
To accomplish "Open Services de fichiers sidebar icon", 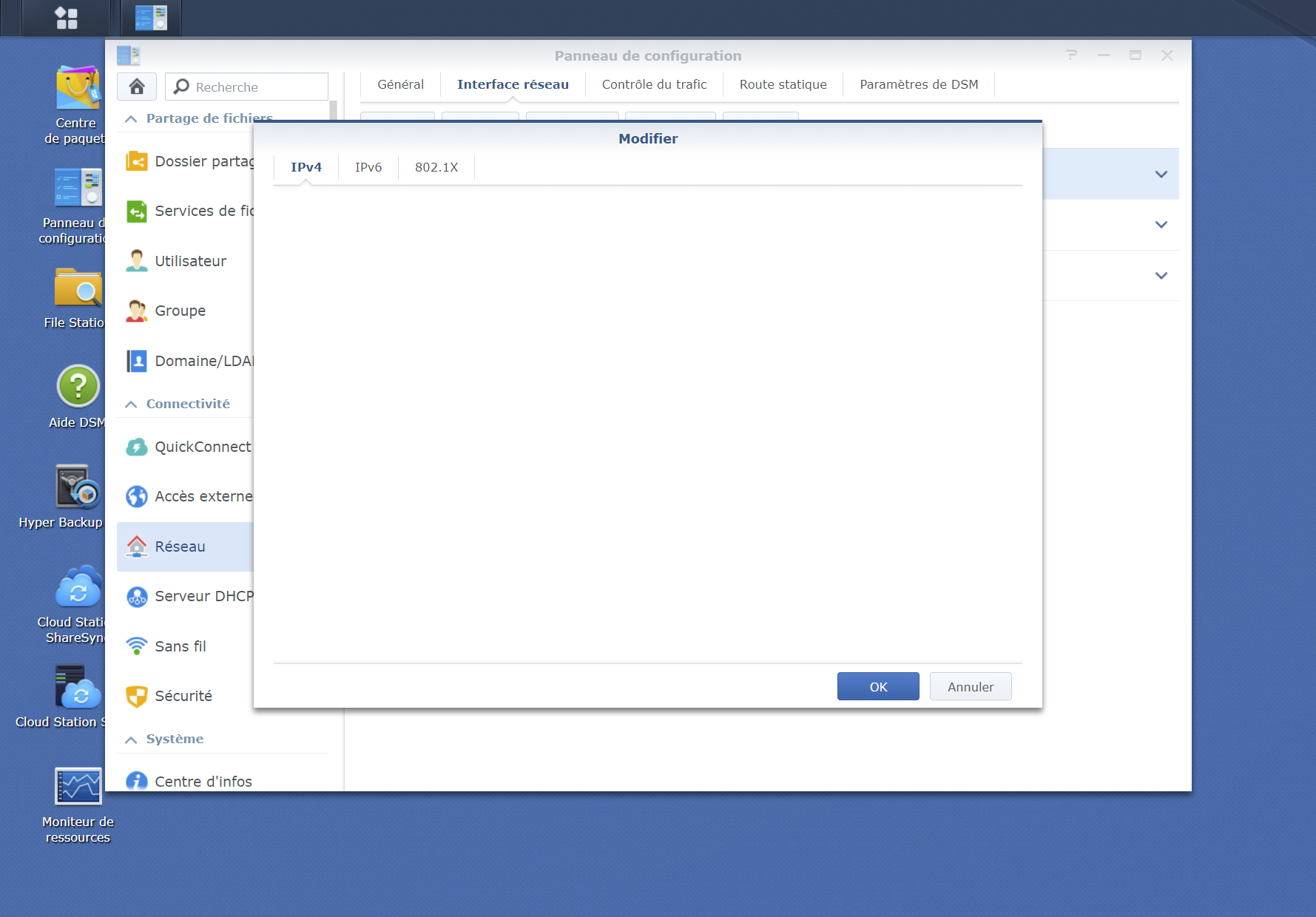I will click(137, 212).
